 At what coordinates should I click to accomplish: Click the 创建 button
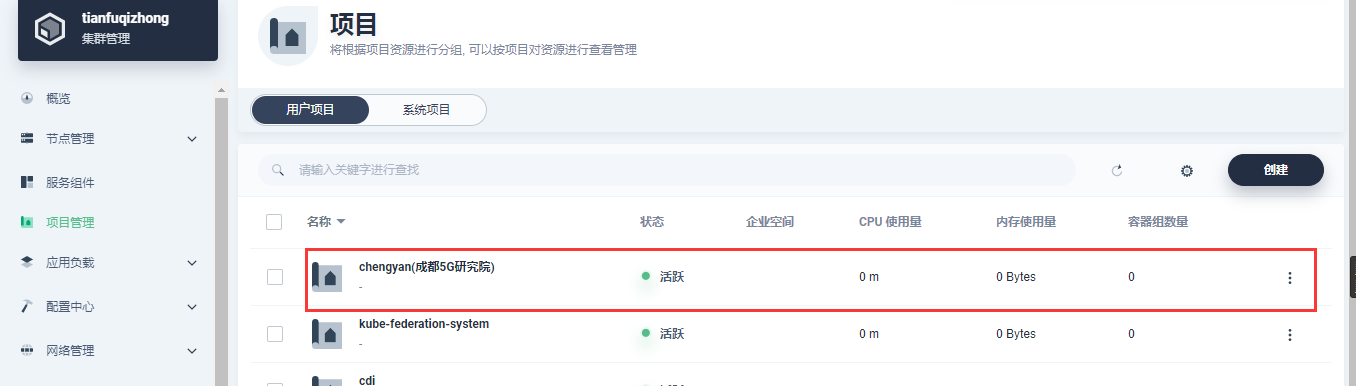[x=1276, y=170]
